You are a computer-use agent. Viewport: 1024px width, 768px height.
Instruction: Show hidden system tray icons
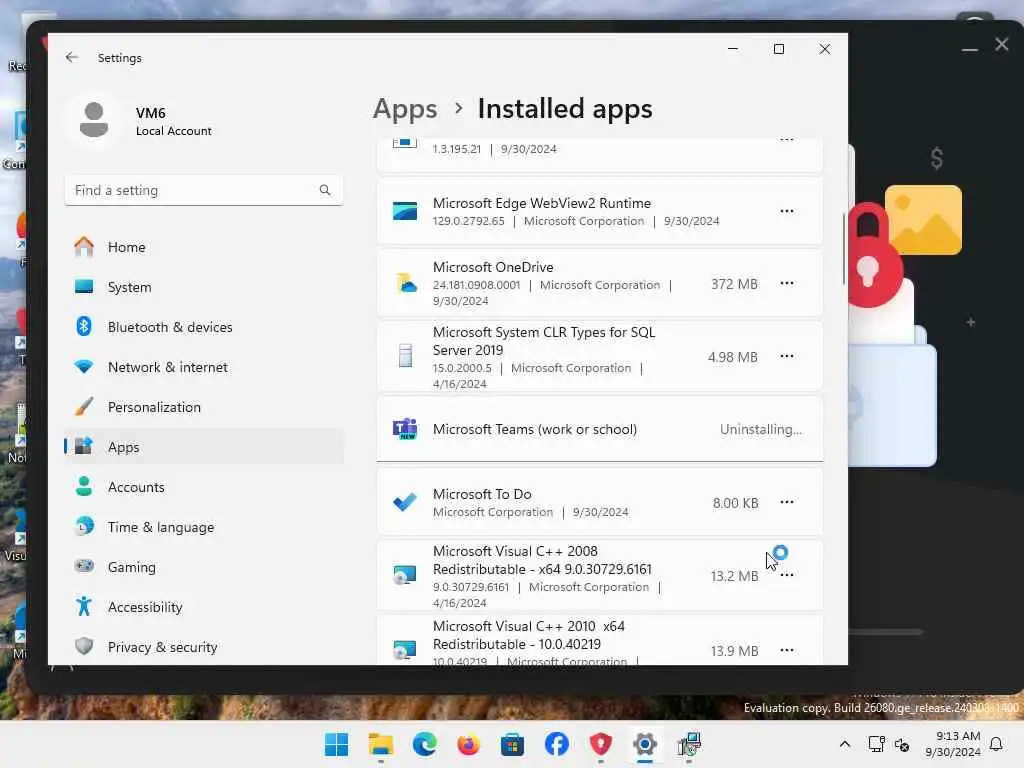pos(844,744)
